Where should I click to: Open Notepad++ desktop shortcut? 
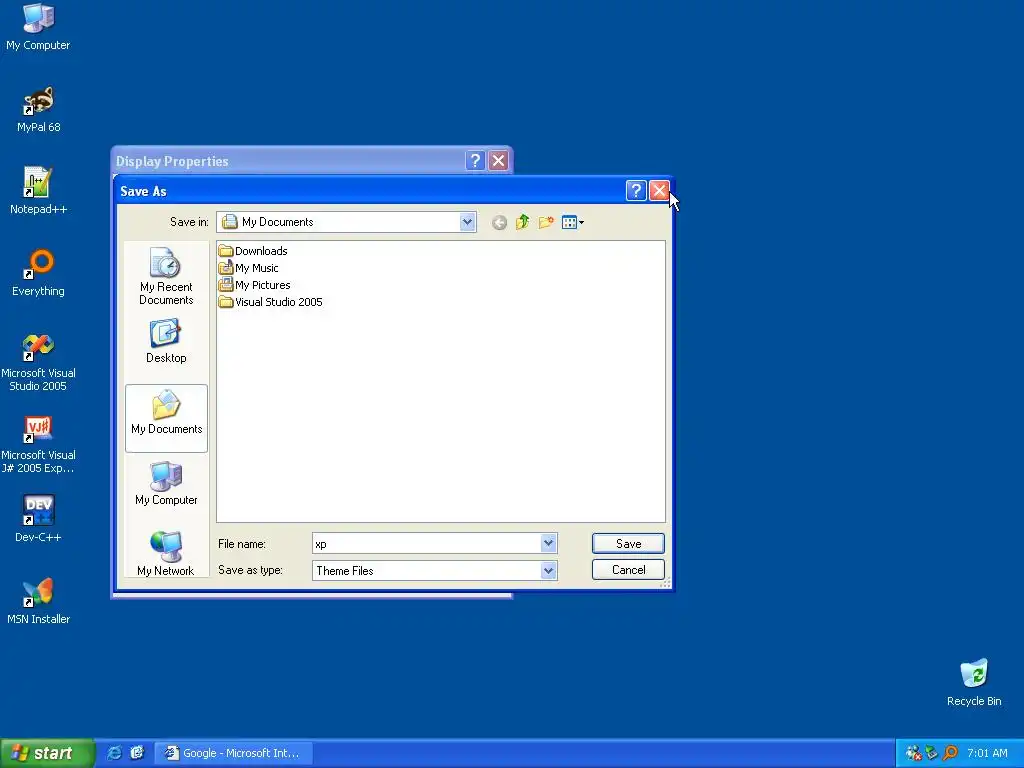38,191
